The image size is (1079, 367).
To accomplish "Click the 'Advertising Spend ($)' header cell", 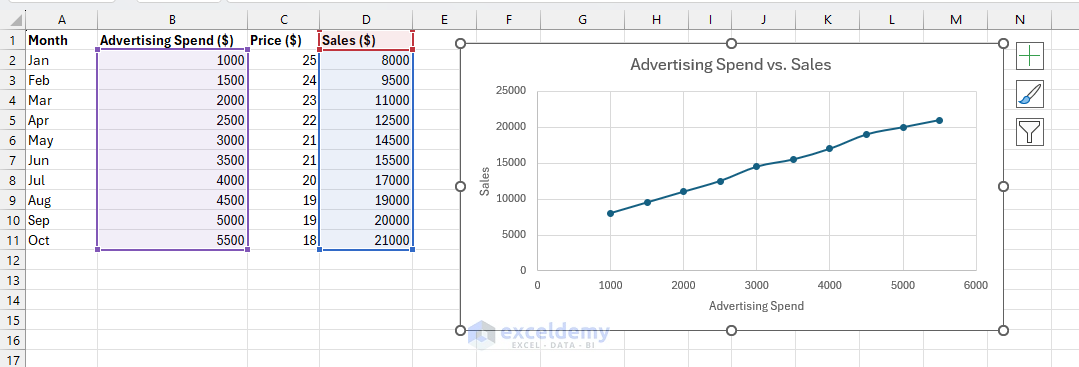I will (172, 40).
